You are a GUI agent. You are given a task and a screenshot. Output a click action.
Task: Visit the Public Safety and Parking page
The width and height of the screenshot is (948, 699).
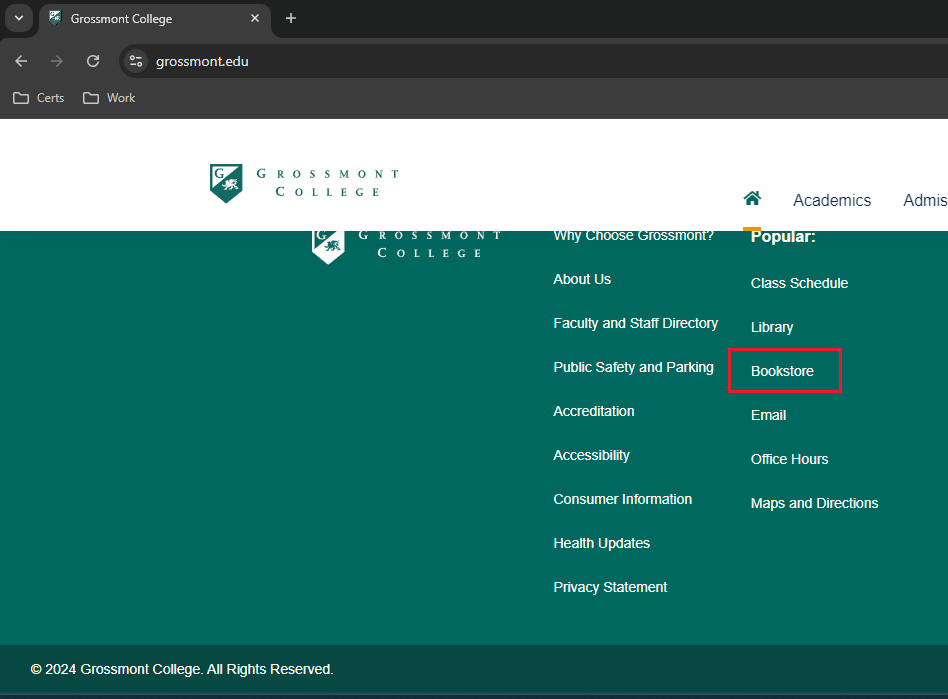[x=633, y=367]
